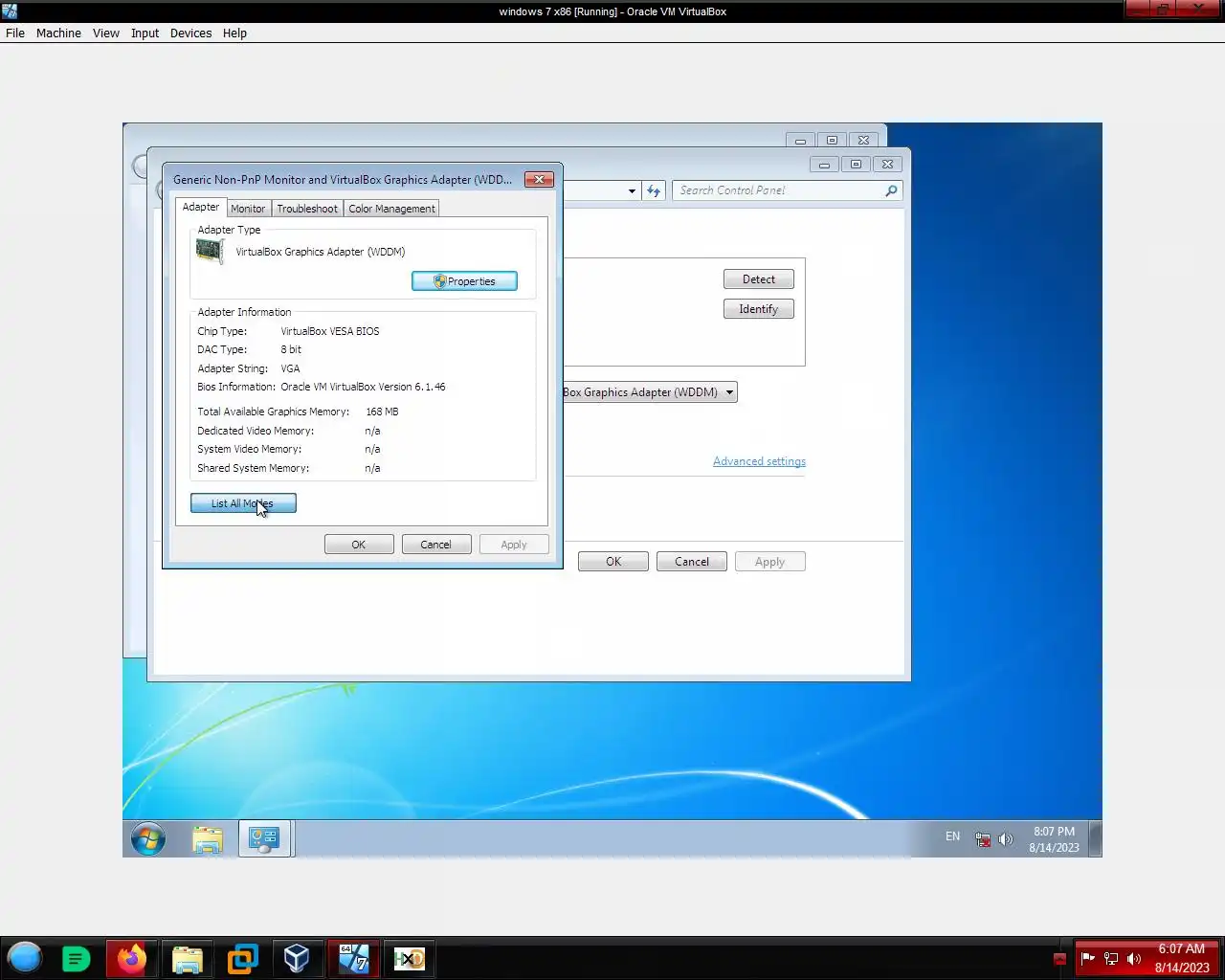This screenshot has width=1225, height=980.
Task: Click the List All Modes button
Action: (x=243, y=503)
